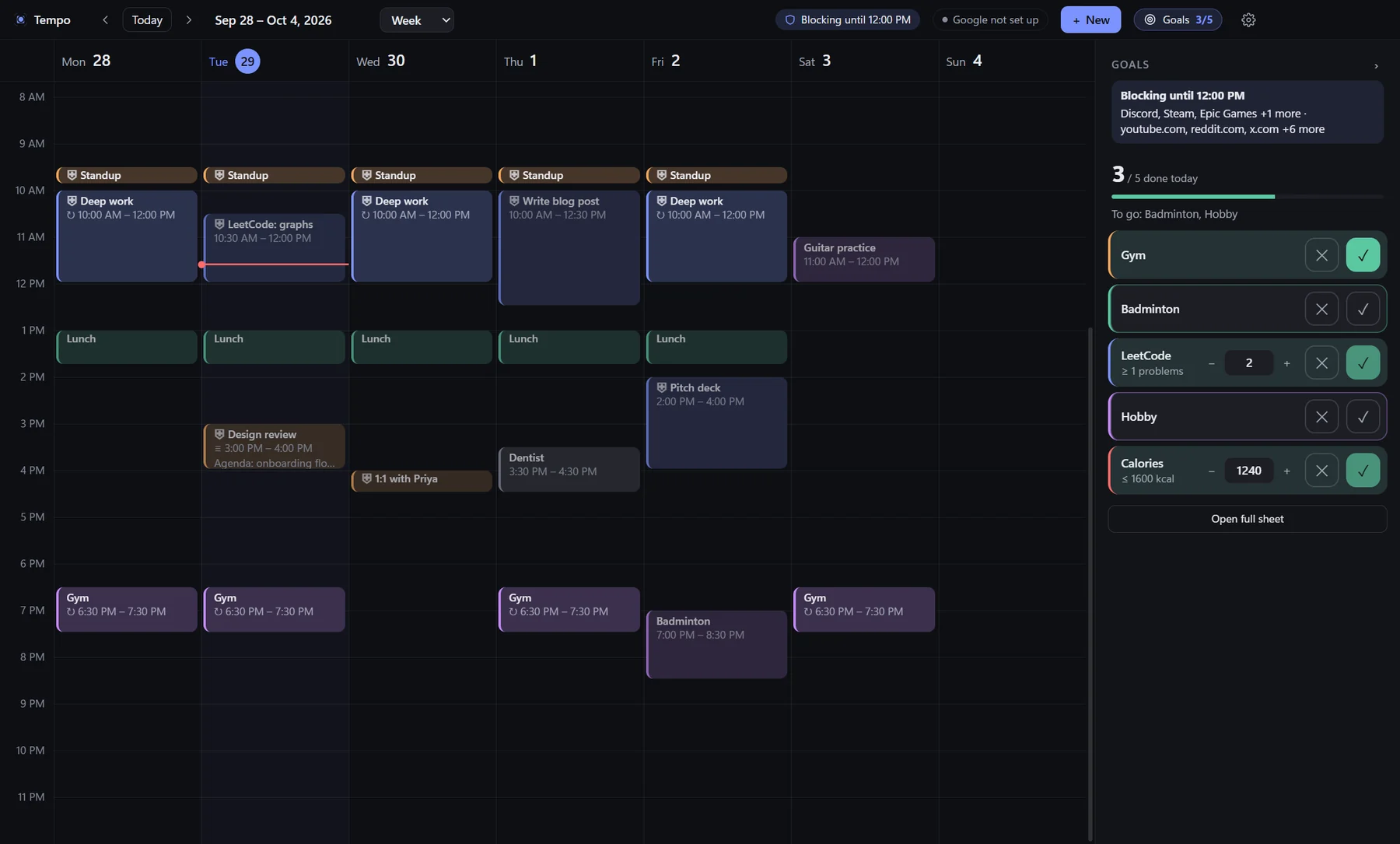Go to next week with right chevron
1400x844 pixels.
coord(188,20)
